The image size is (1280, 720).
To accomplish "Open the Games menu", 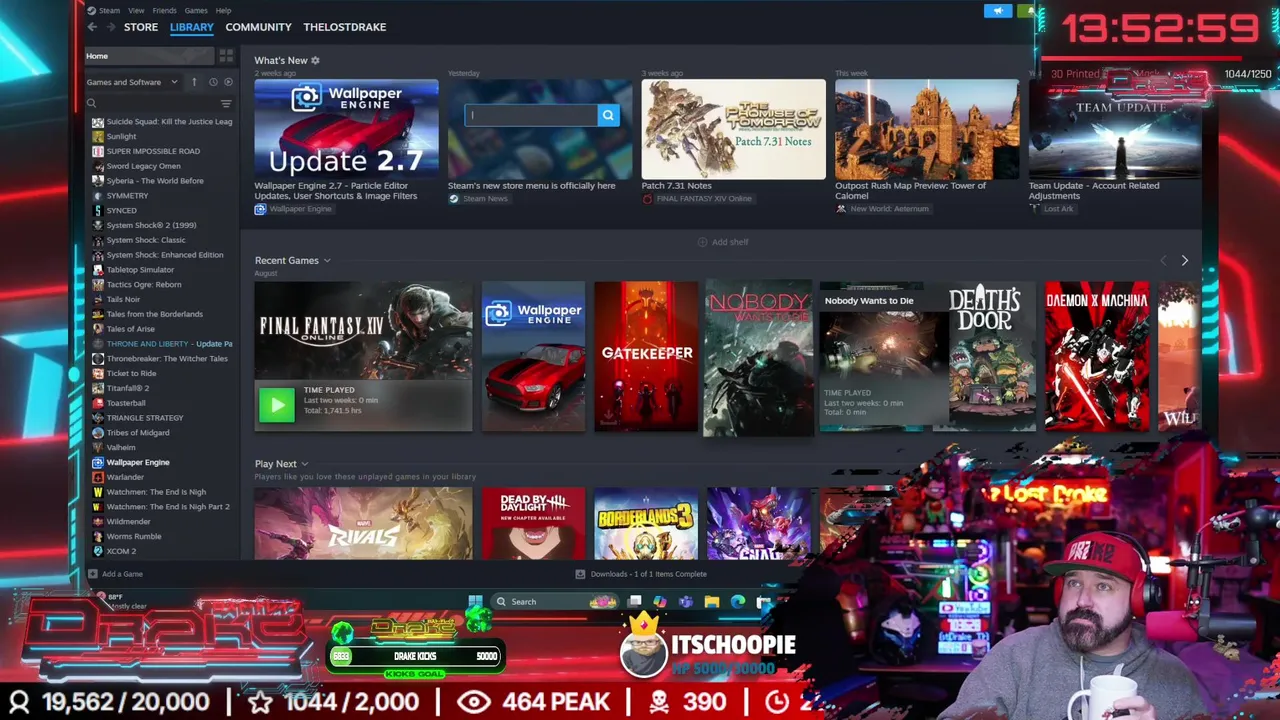I will (x=195, y=11).
